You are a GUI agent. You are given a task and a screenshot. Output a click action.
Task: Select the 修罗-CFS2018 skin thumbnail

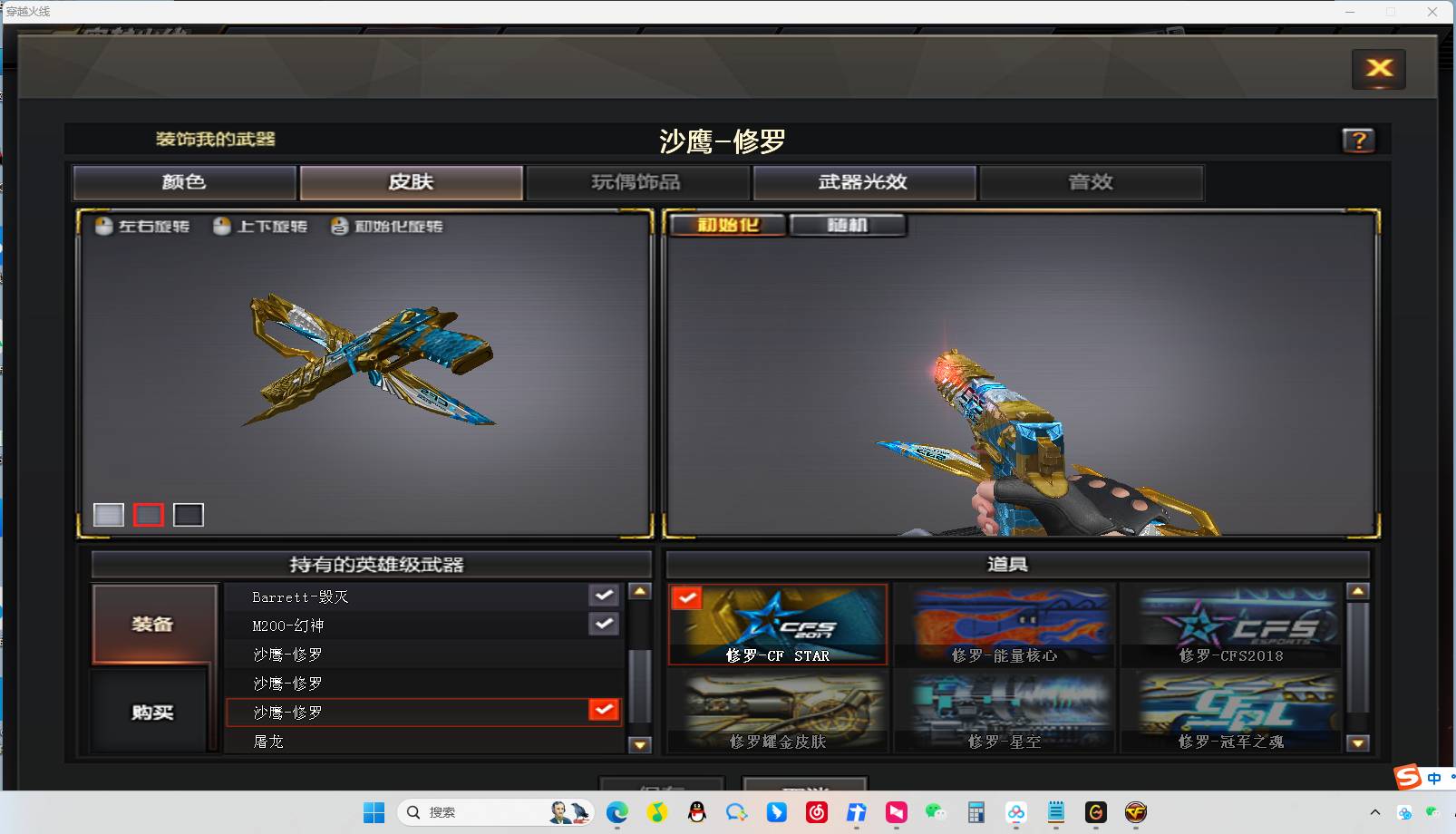point(1231,625)
